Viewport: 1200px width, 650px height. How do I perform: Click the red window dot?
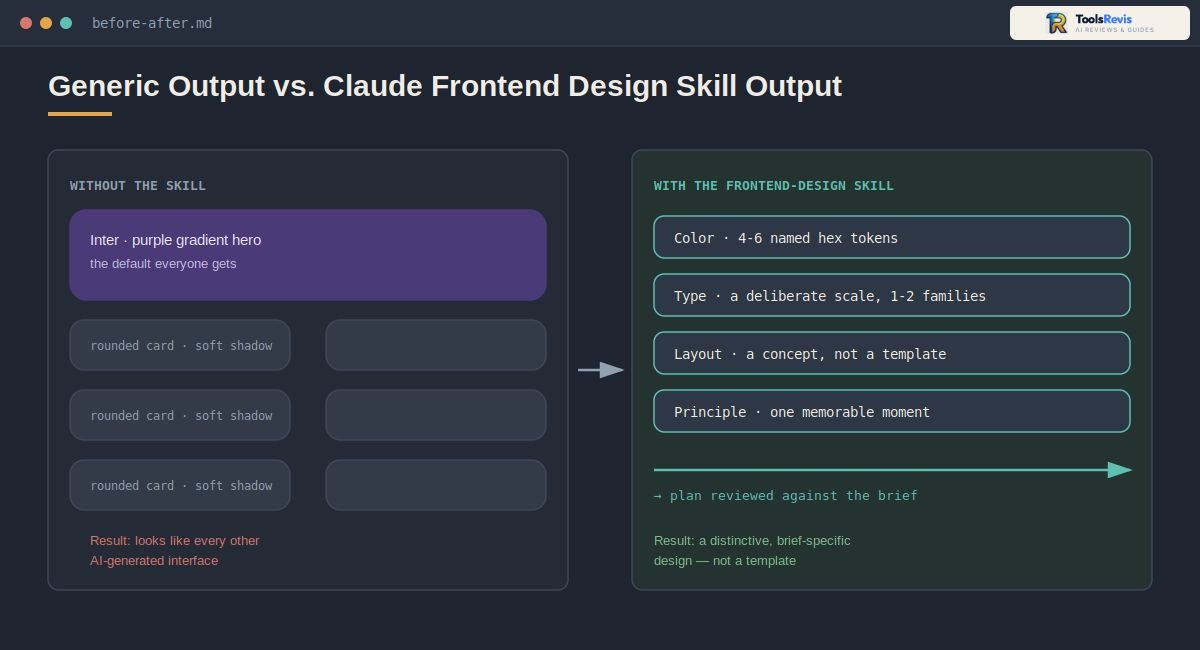coord(26,23)
